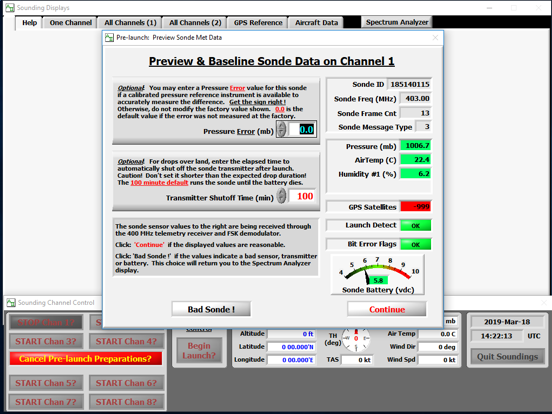Click the green Pressure reading 1006.7
The image size is (552, 414).
point(416,145)
